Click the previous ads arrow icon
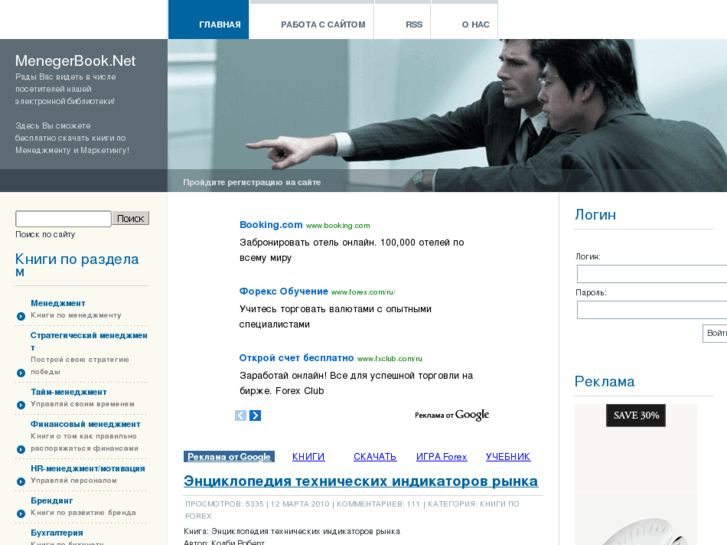Screen dimensions: 727x545 coord(241,415)
